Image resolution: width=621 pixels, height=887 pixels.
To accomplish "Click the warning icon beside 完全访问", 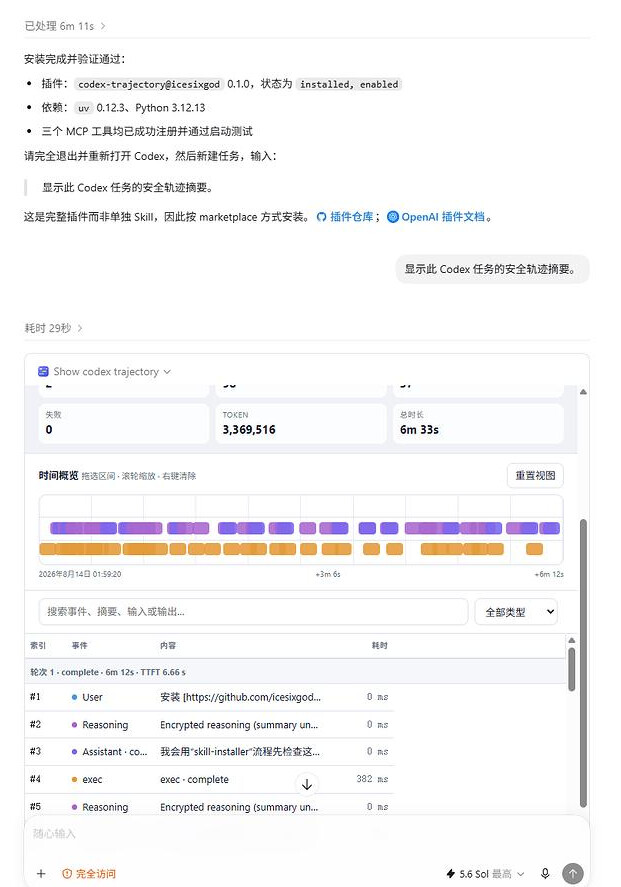I will tap(67, 873).
